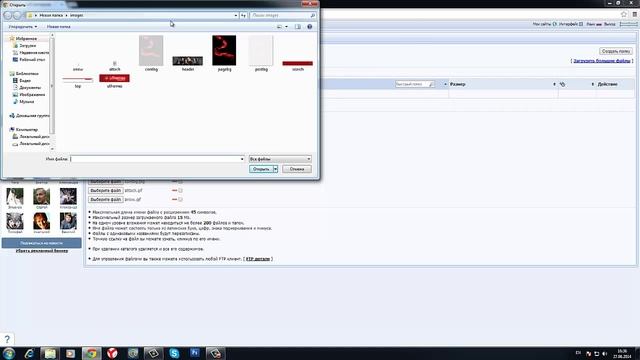640x360 pixels.
Task: Open Yandex Browser from the taskbar
Action: pos(112,353)
